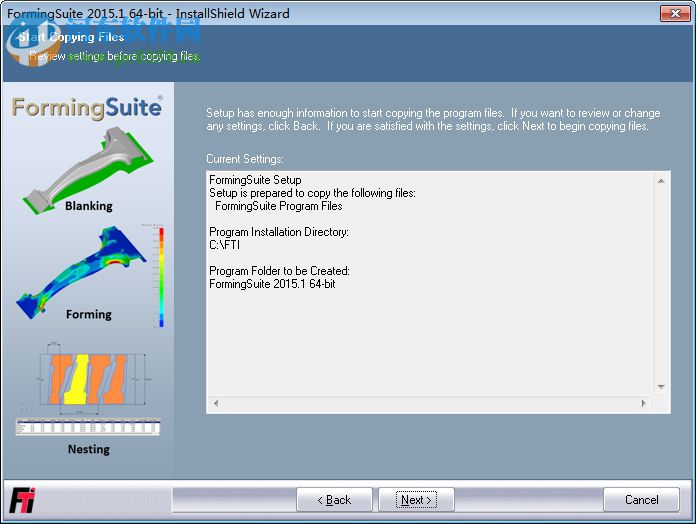Viewport: 696px width, 524px height.
Task: Click 'FormingSuite Program Files' line
Action: 279,206
